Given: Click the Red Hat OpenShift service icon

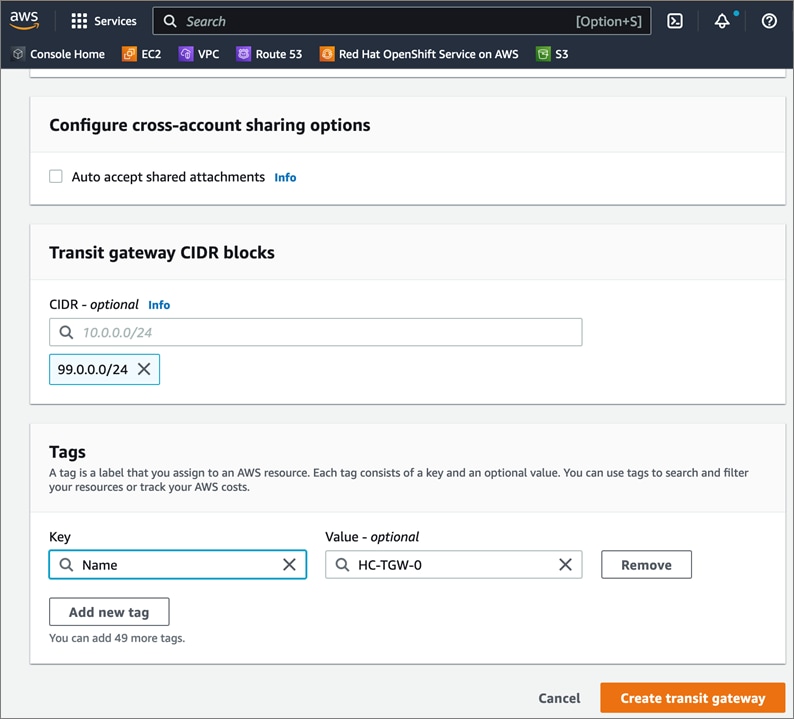Looking at the screenshot, I should pos(327,54).
